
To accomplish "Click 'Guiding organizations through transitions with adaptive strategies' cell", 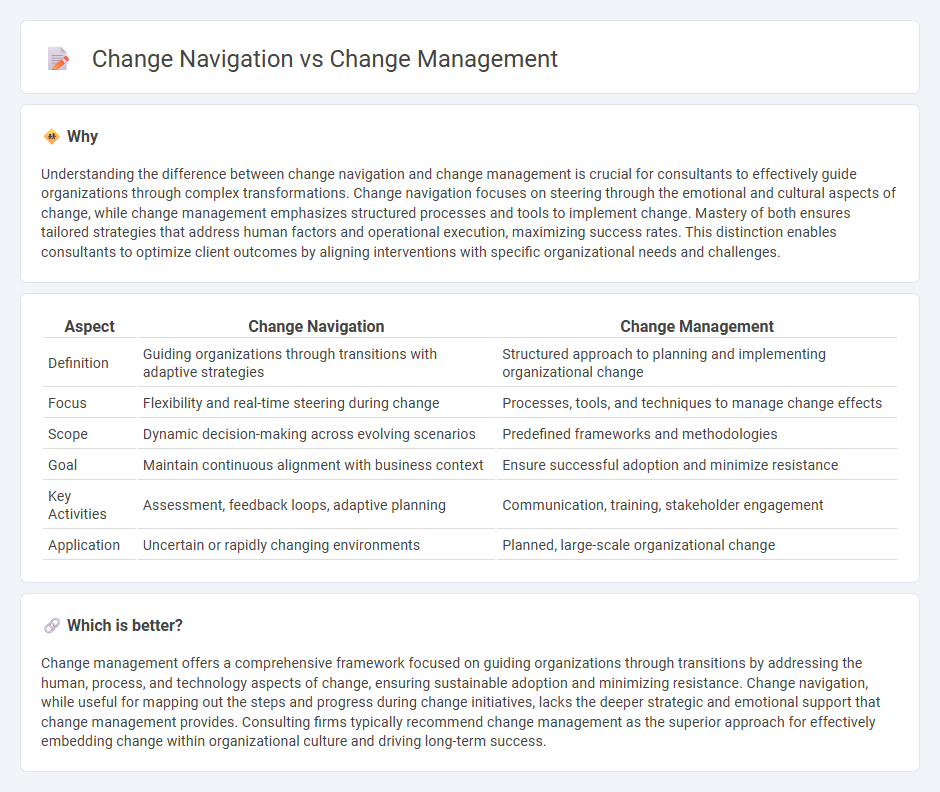I will click(316, 363).
